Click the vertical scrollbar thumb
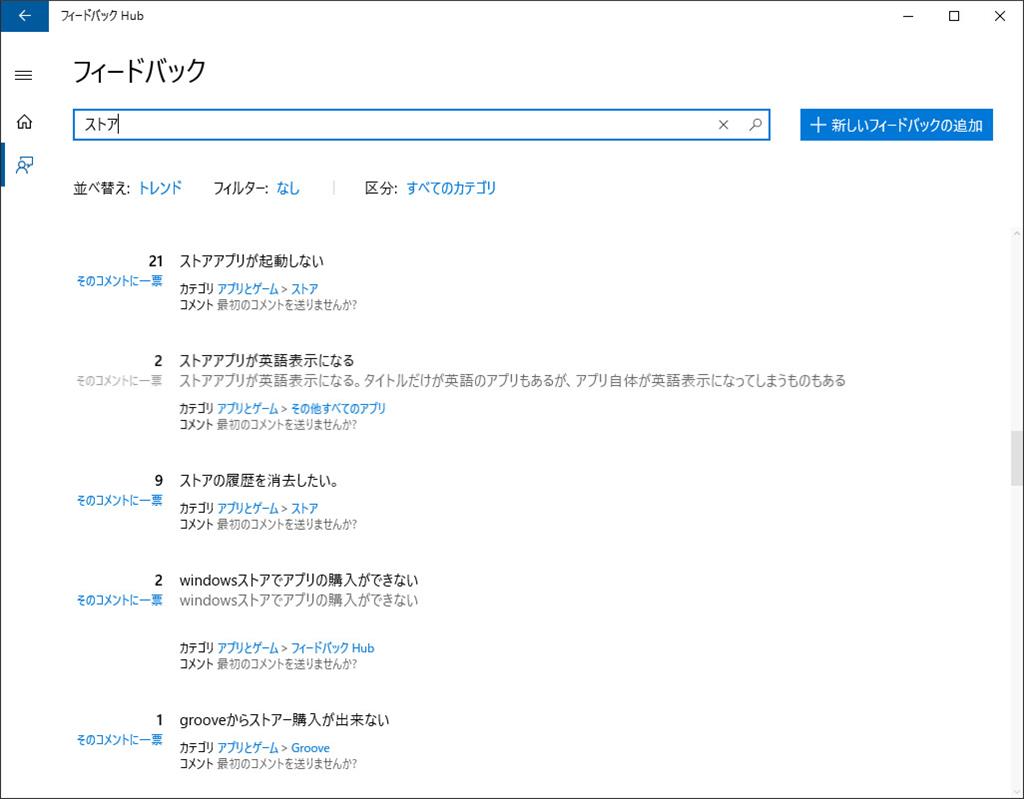The width and height of the screenshot is (1024, 799). 1017,458
